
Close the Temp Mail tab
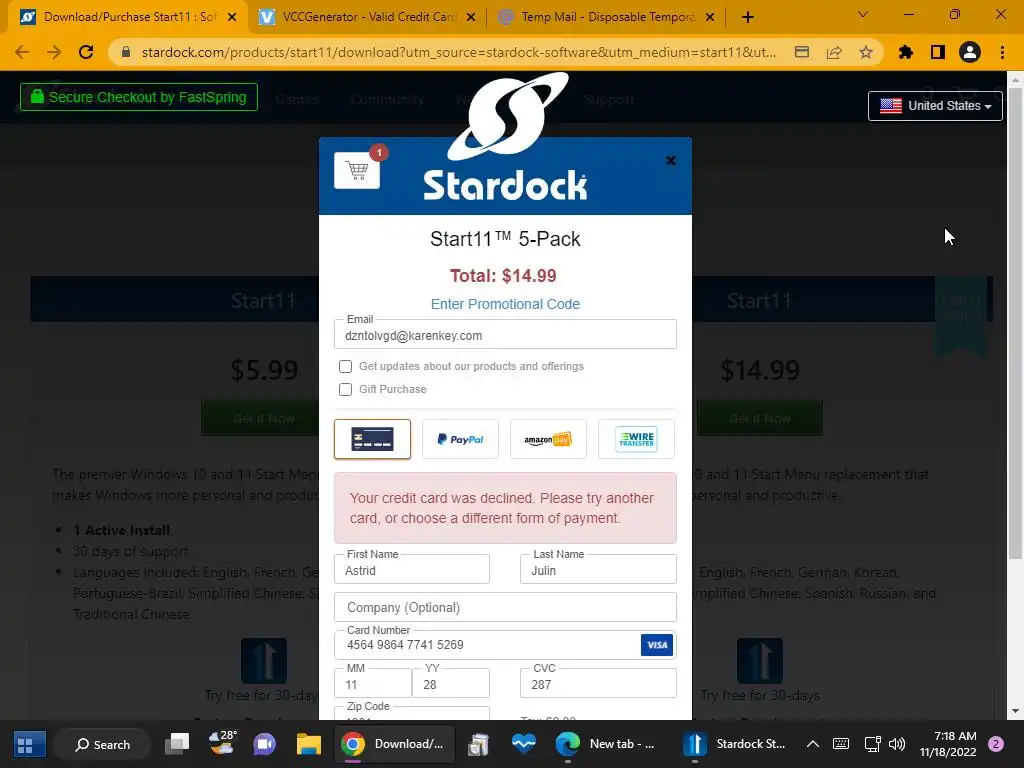pyautogui.click(x=711, y=18)
